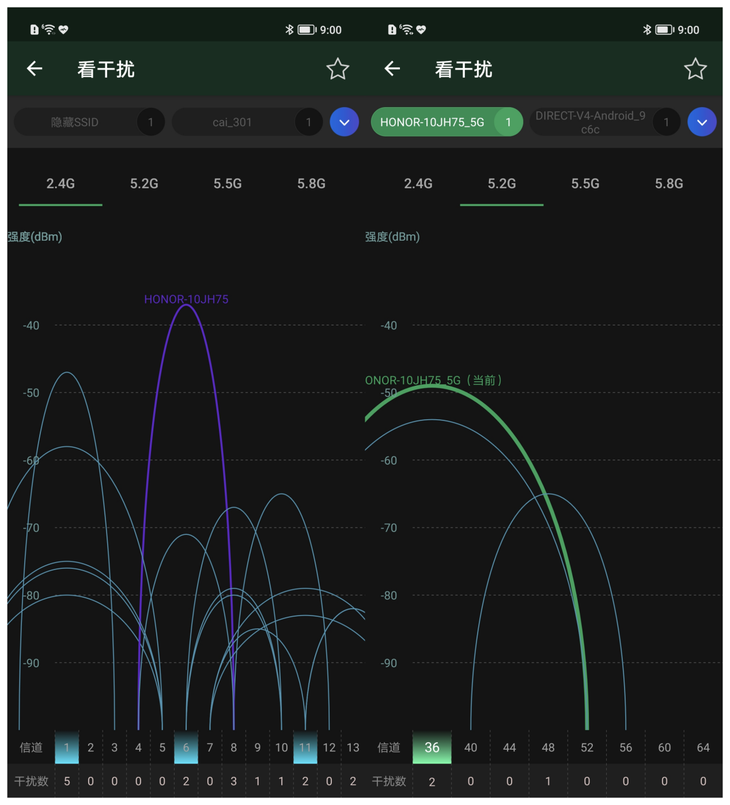Select highlighted channel 6 on the channel axis

[186, 748]
